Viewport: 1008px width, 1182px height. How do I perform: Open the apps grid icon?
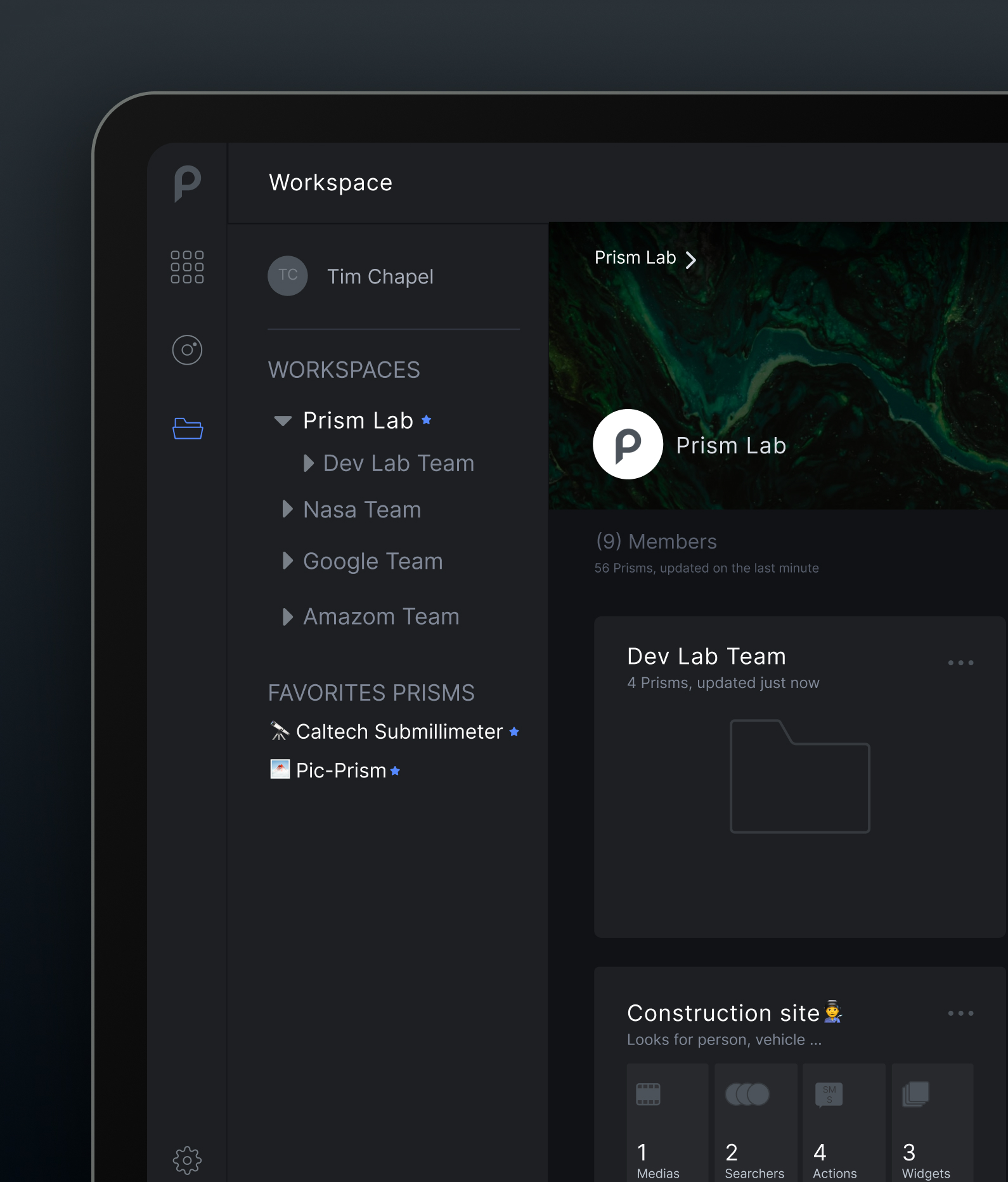pos(187,267)
